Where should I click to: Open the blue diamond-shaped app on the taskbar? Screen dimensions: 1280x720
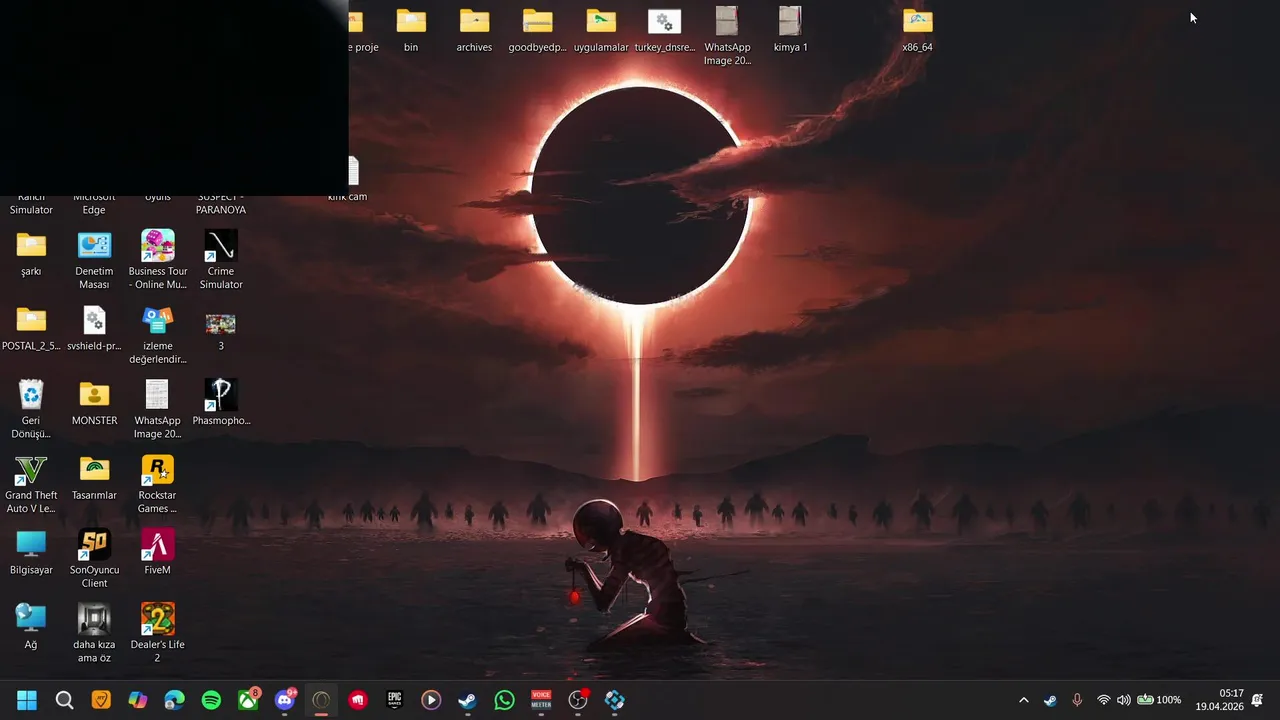(x=615, y=700)
